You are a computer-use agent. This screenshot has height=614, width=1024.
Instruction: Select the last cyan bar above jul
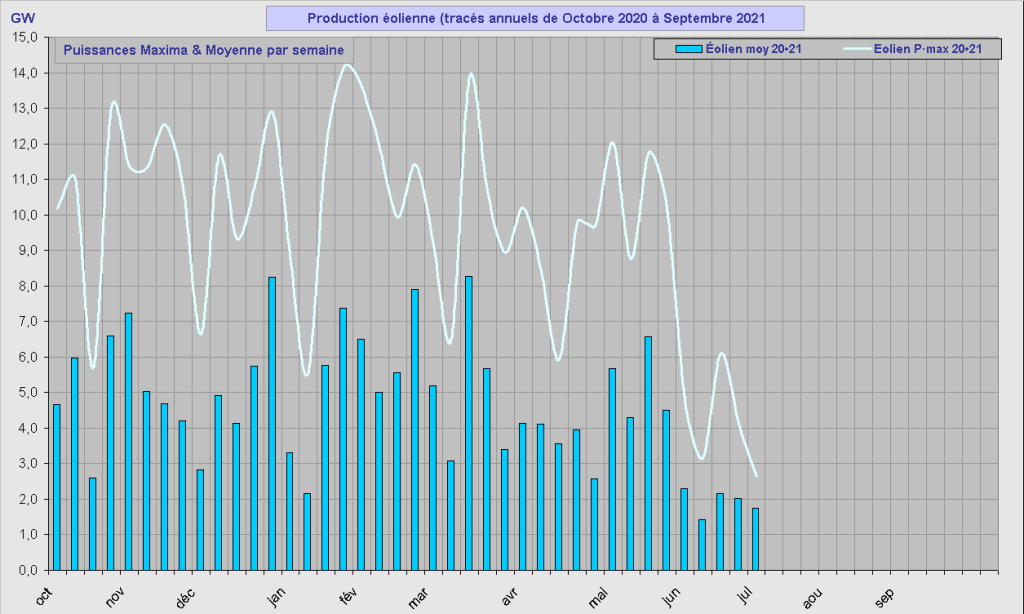pos(756,539)
